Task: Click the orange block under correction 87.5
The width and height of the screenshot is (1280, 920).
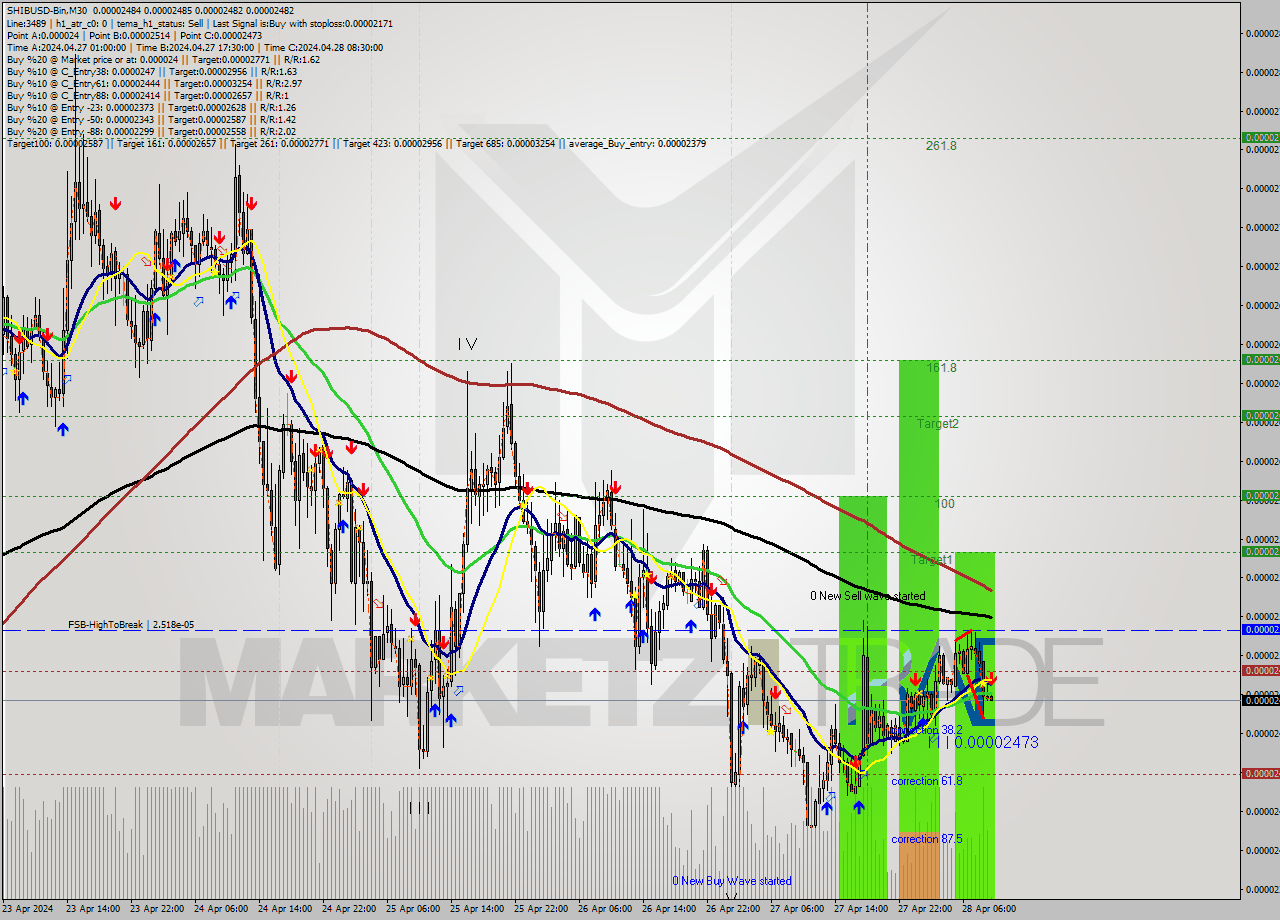Action: click(x=919, y=865)
